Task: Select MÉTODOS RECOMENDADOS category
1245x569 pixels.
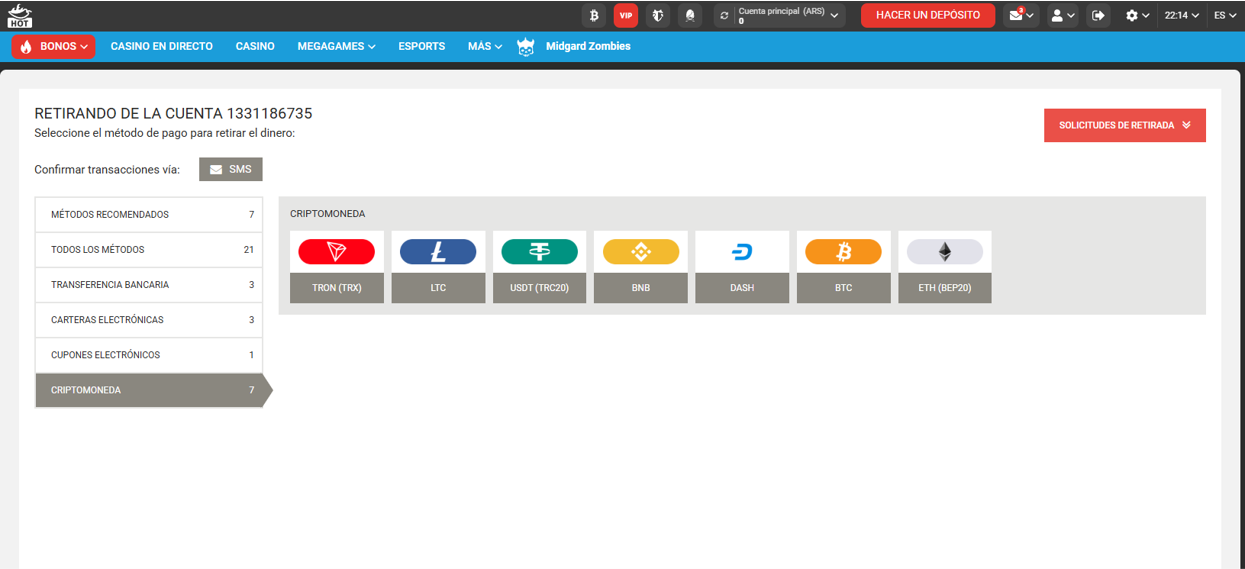Action: (x=149, y=215)
